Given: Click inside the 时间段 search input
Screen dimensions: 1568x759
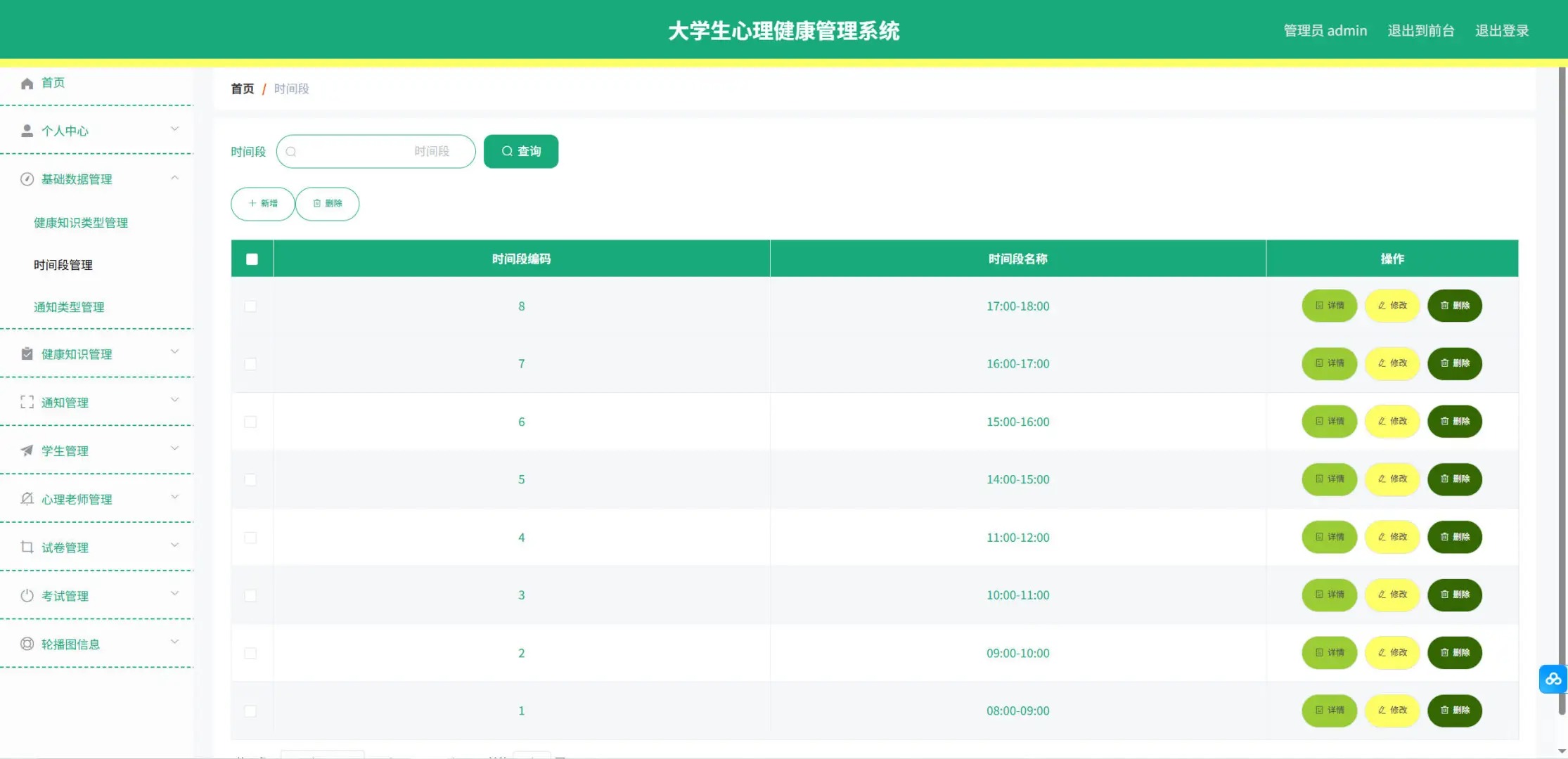Looking at the screenshot, I should [376, 151].
